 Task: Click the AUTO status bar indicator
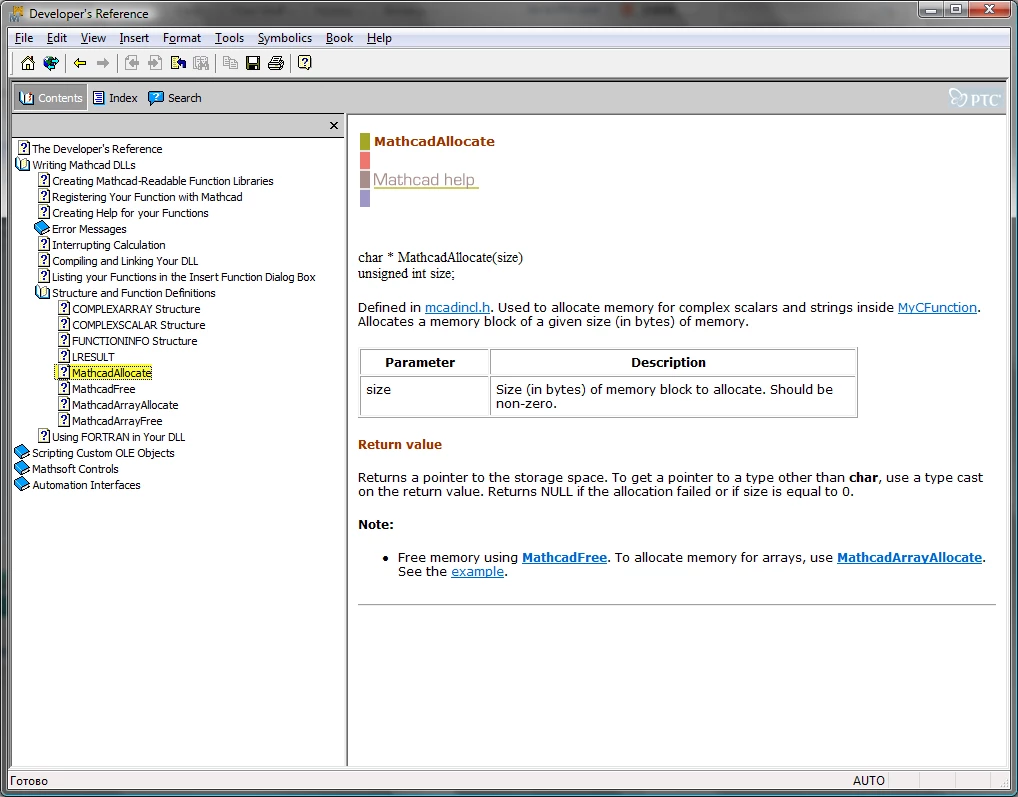(x=868, y=780)
